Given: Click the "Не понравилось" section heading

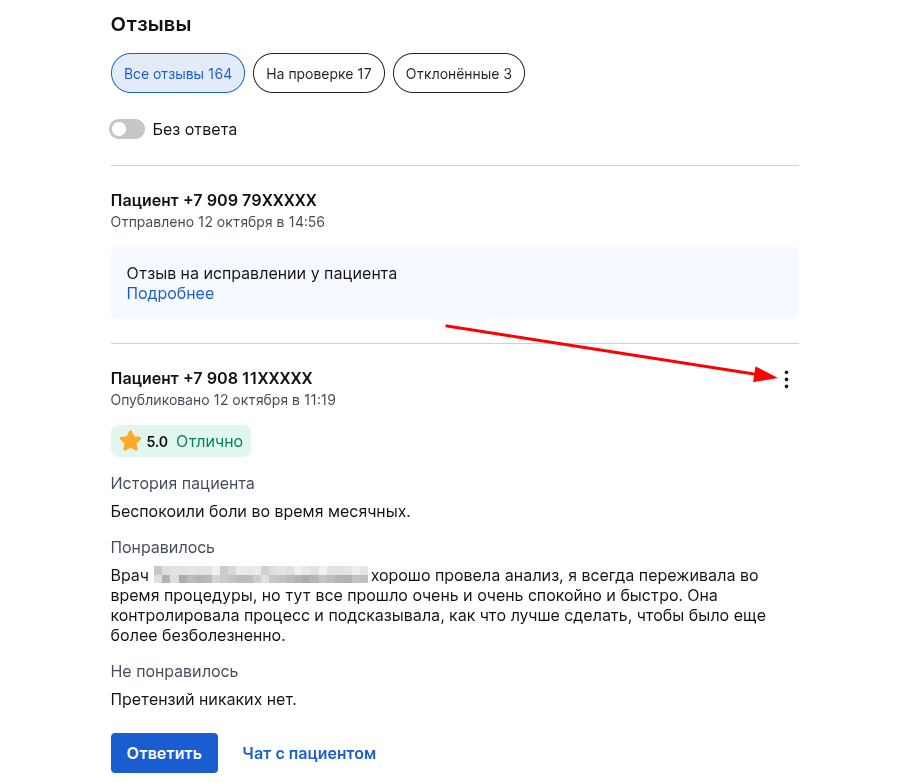Looking at the screenshot, I should pos(174,672).
